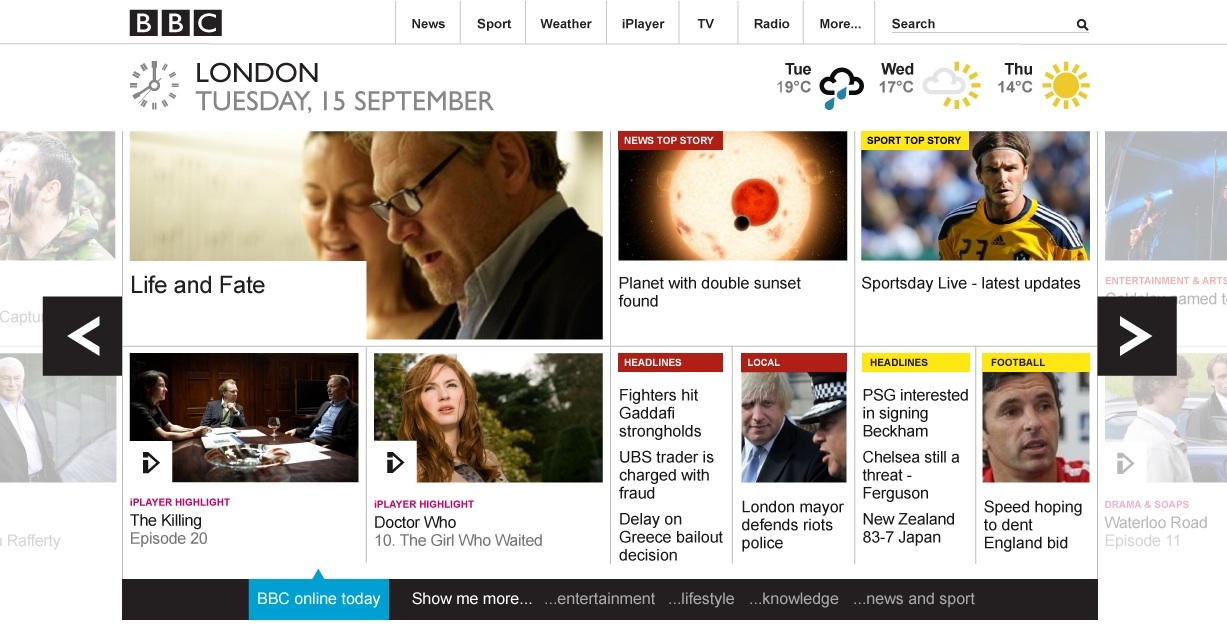Open Life and Fate feature image
The width and height of the screenshot is (1227, 642).
point(366,235)
